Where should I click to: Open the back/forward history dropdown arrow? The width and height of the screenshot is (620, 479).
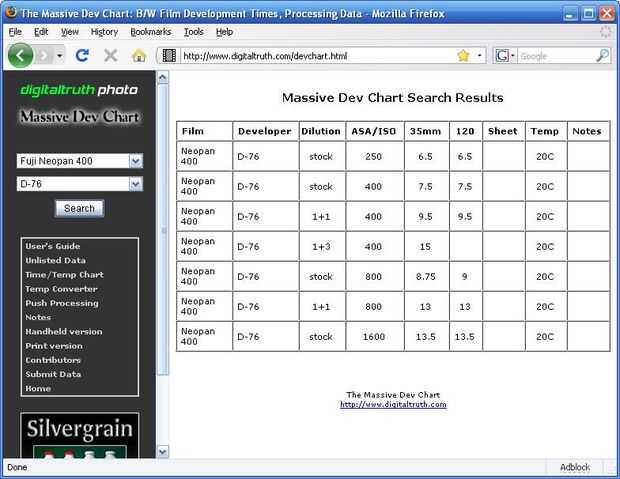[60, 56]
